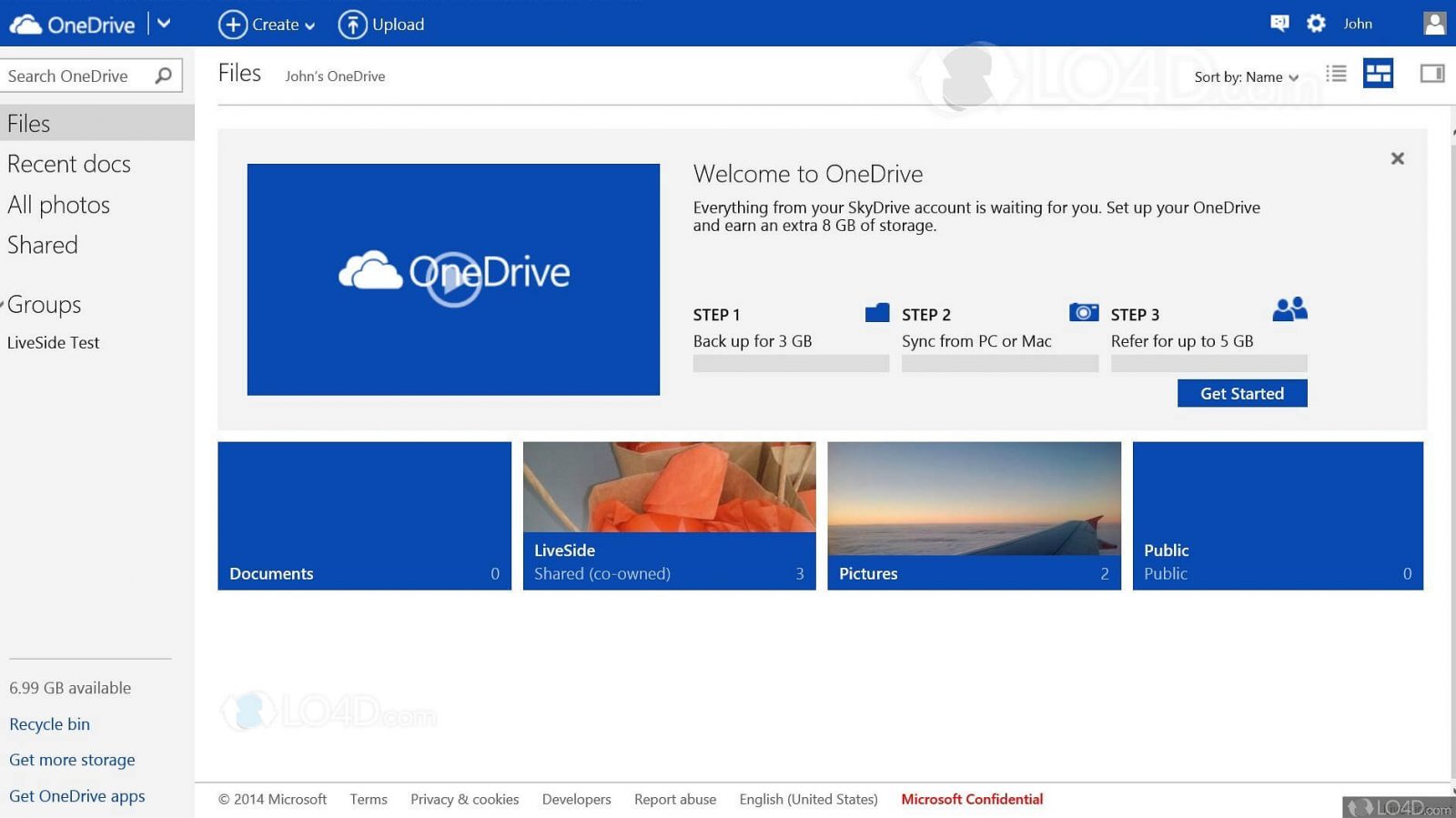Dismiss the Welcome to OneDrive banner
The width and height of the screenshot is (1456, 818).
(x=1397, y=158)
